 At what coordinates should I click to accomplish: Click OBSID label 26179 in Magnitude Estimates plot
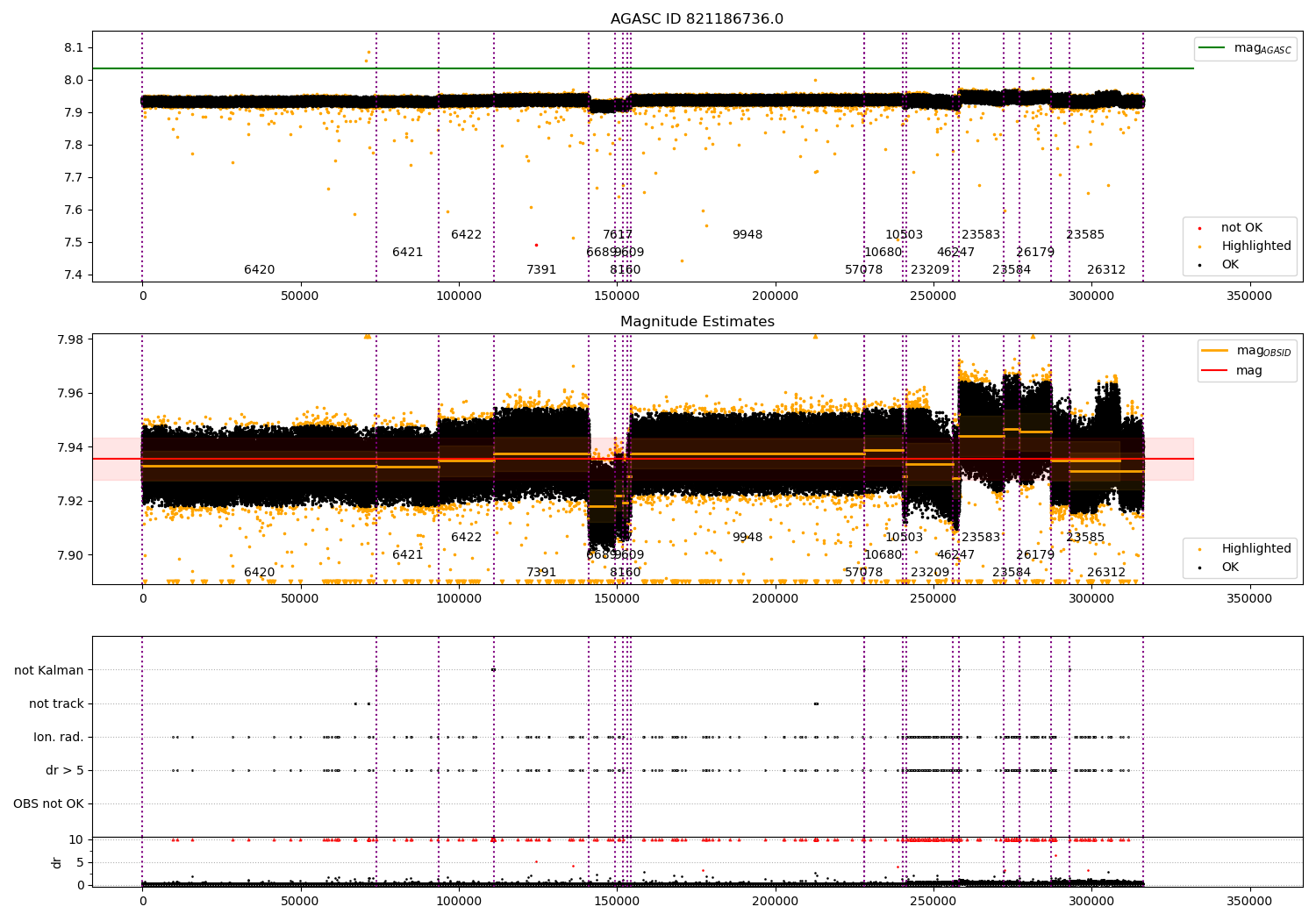1035,555
